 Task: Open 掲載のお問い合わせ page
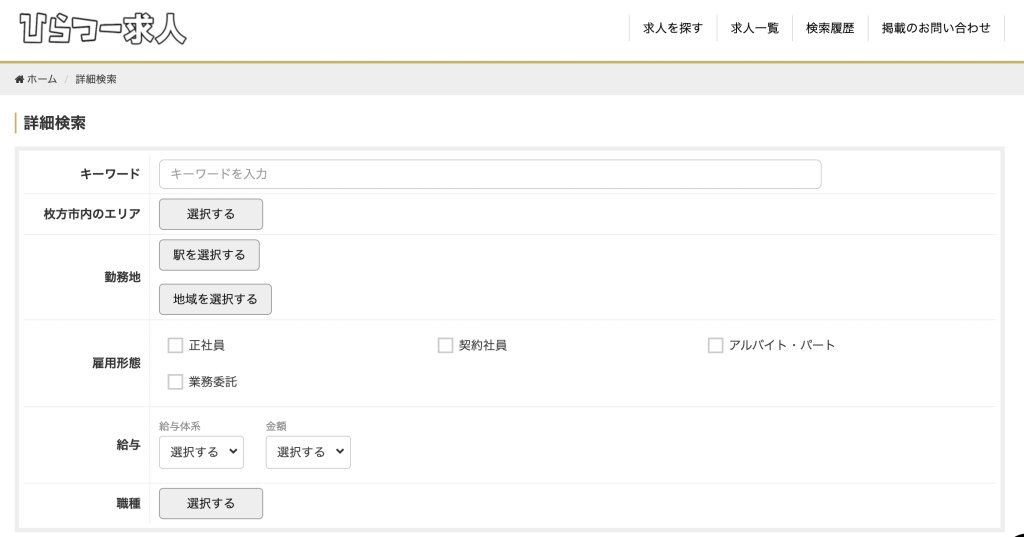point(936,29)
